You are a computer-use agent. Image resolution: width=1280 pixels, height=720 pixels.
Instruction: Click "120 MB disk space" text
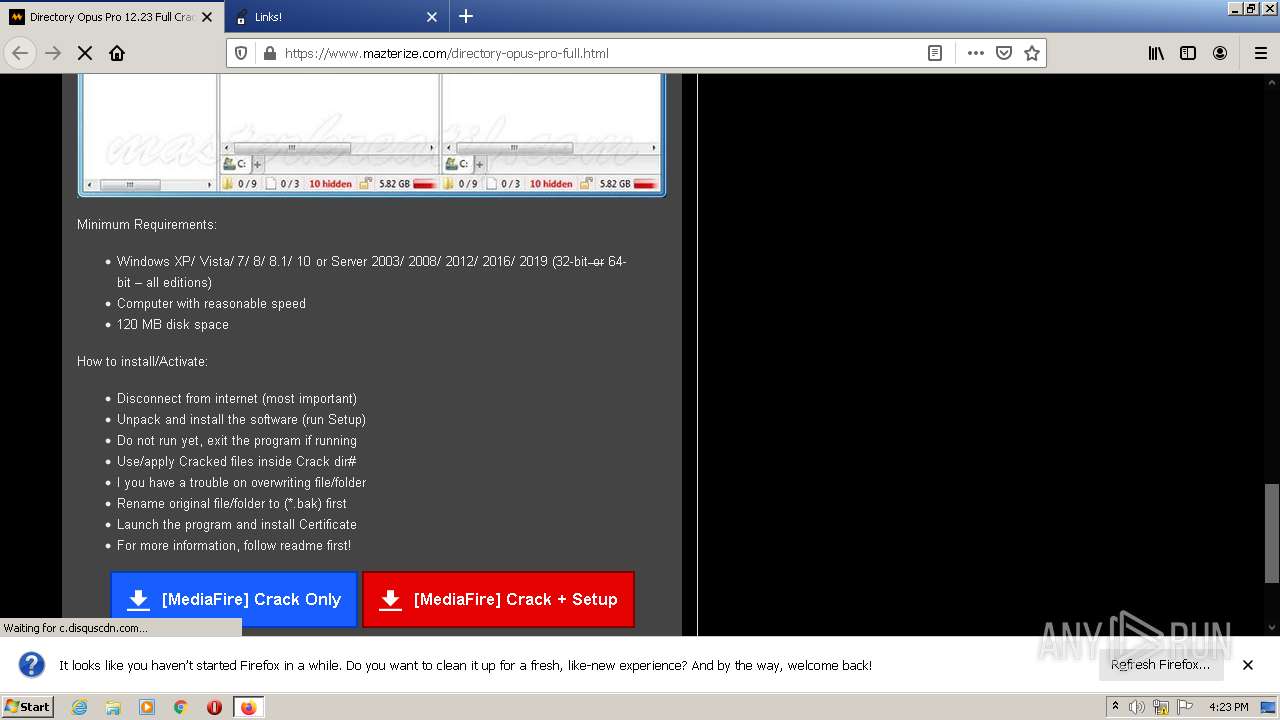(x=173, y=324)
